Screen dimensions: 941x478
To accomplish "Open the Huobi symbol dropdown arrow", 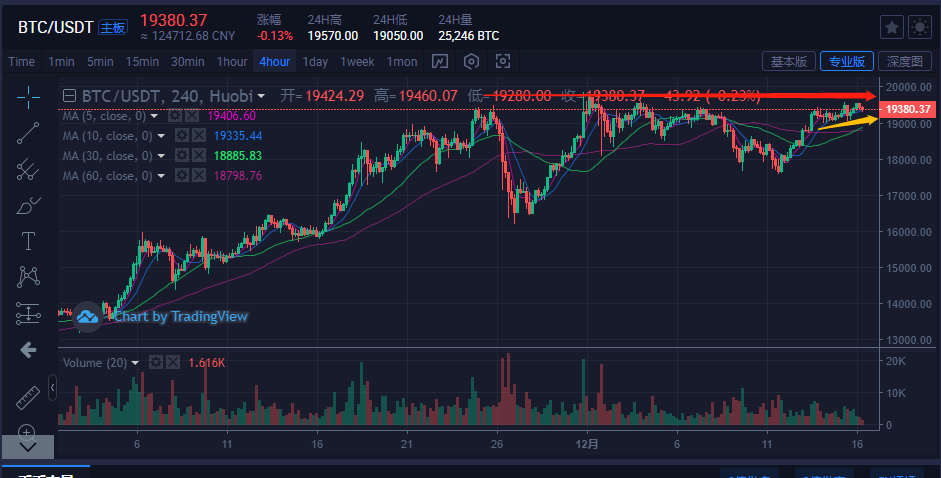I will (261, 96).
